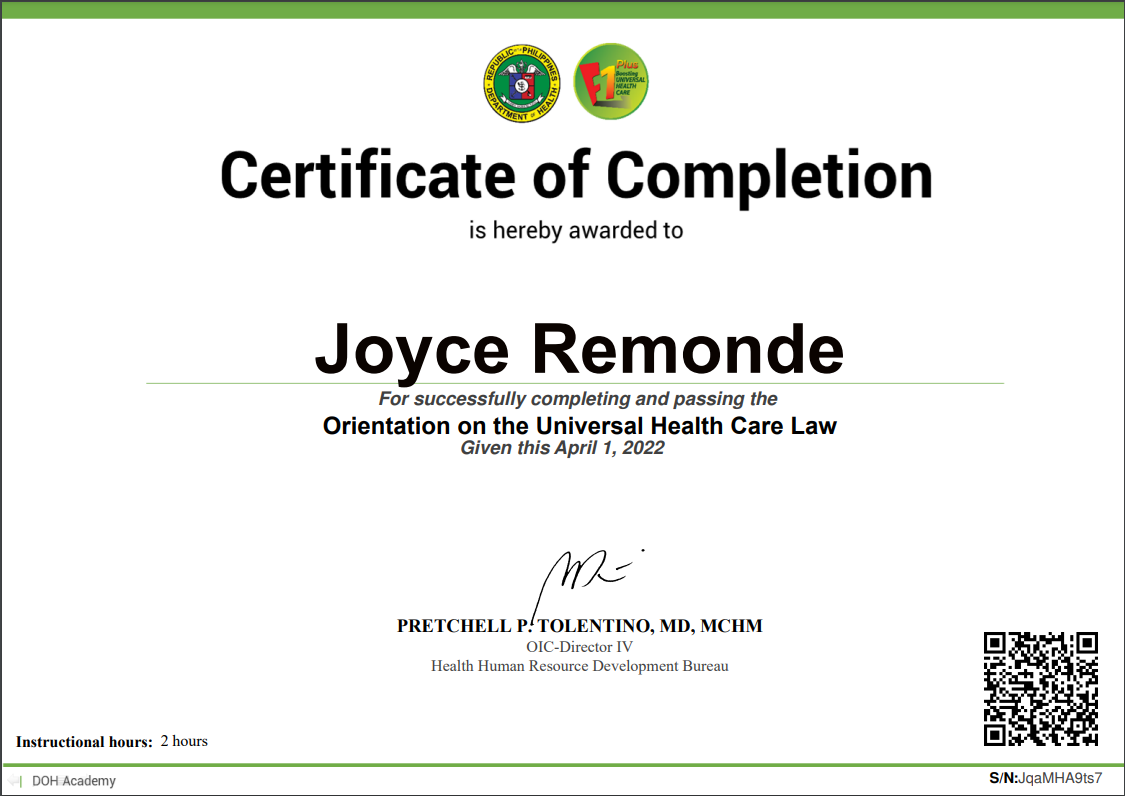The width and height of the screenshot is (1125, 796).
Task: Click the date Given this April 1, 2022
Action: (x=562, y=447)
